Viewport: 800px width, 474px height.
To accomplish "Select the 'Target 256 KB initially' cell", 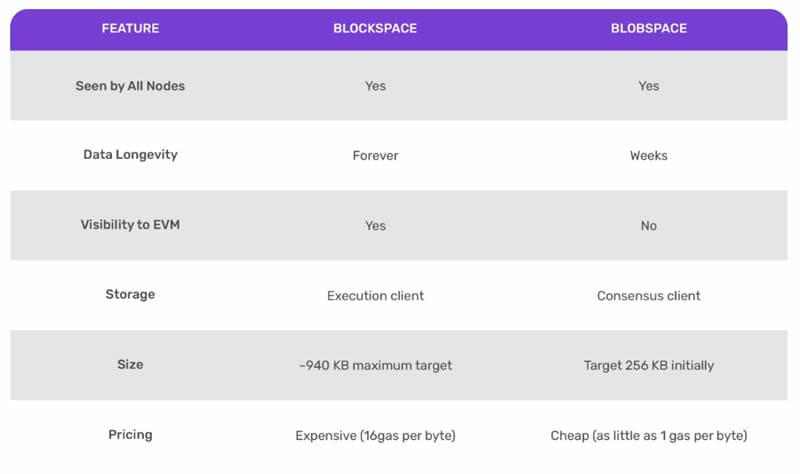I will pos(648,365).
